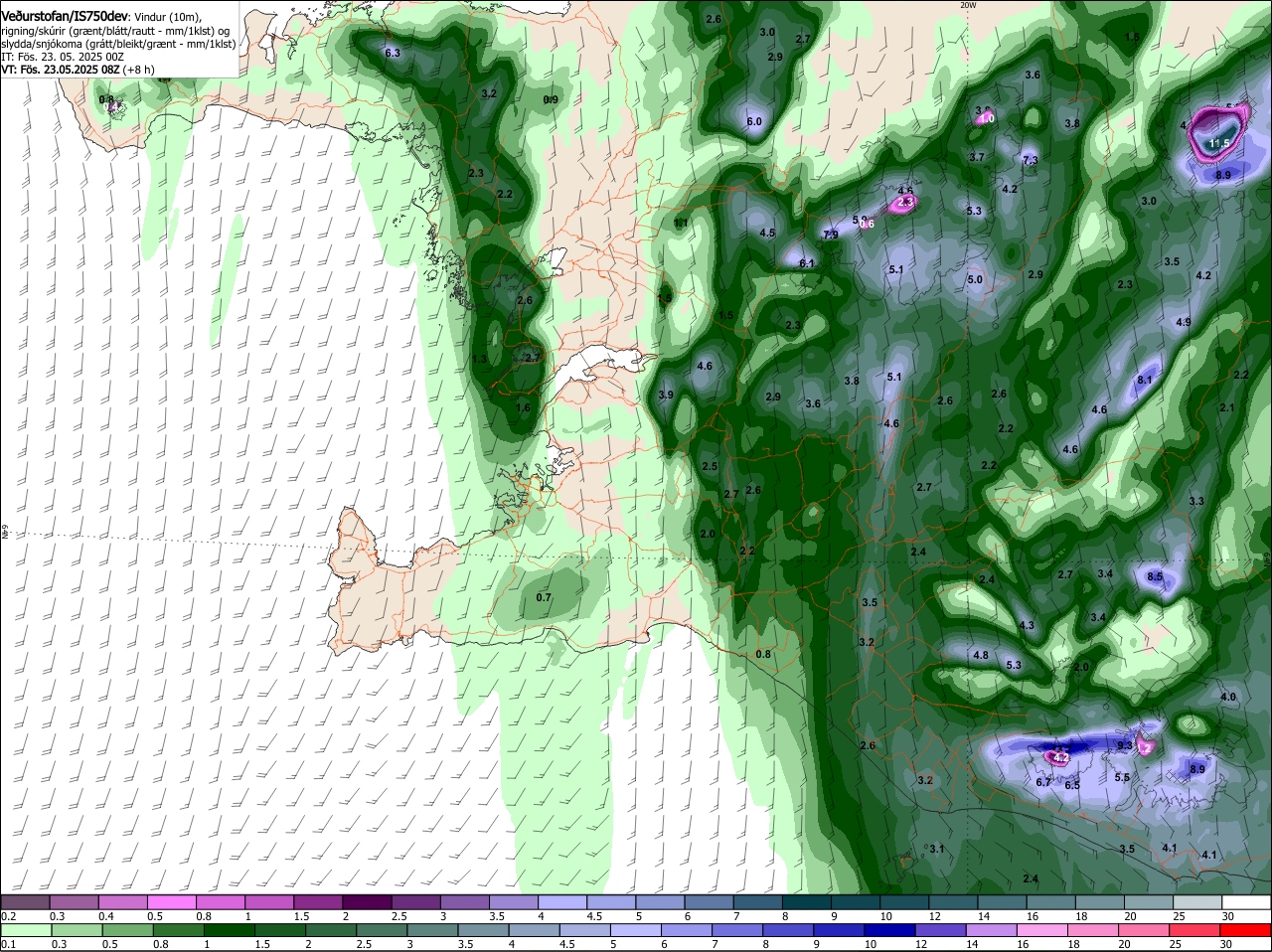The image size is (1272, 952).
Task: Click the 7.9 precipitation value
Action: point(831,235)
